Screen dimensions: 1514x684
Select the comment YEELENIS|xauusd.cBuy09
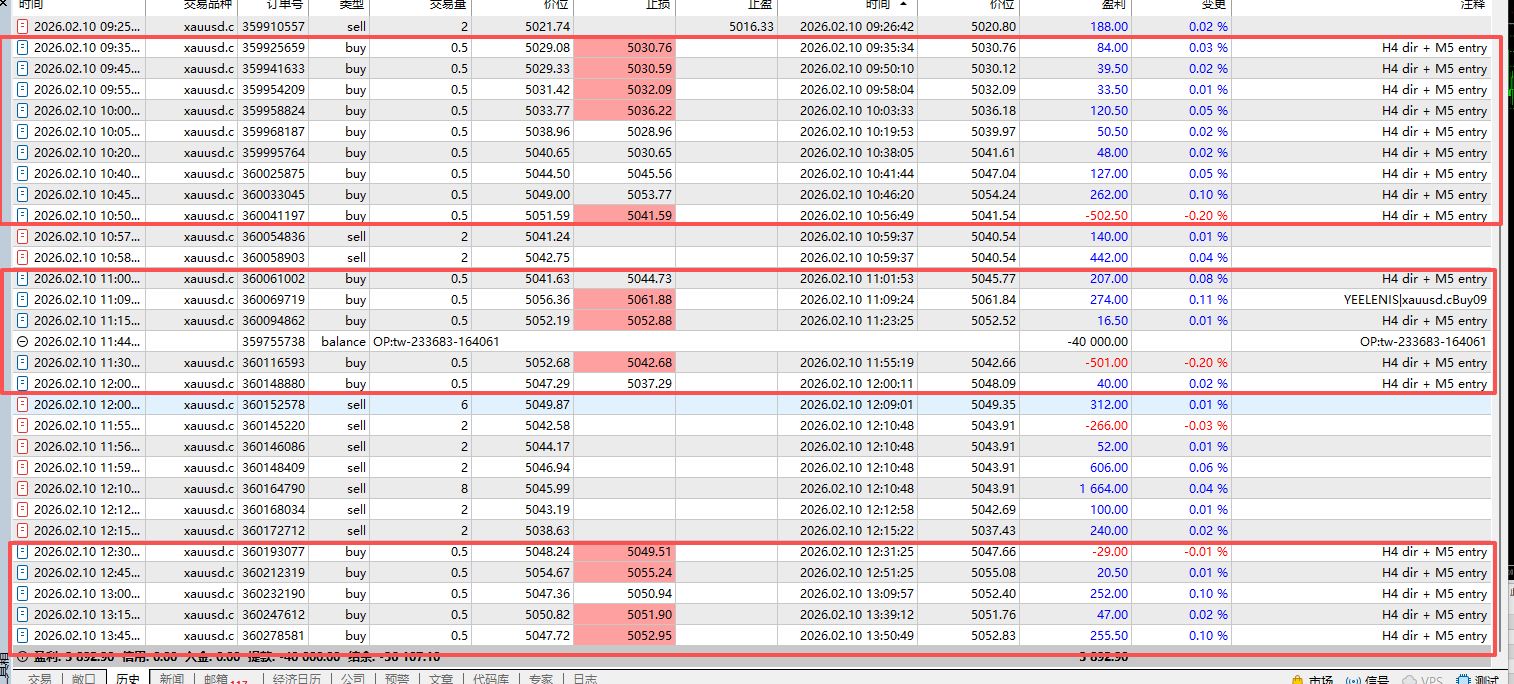pos(1415,300)
